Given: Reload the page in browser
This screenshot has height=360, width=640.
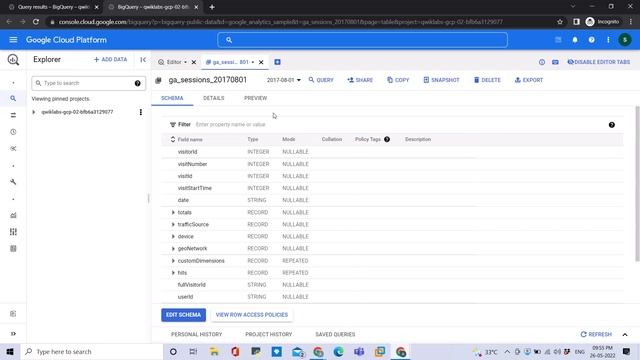Looking at the screenshot, I should point(36,22).
